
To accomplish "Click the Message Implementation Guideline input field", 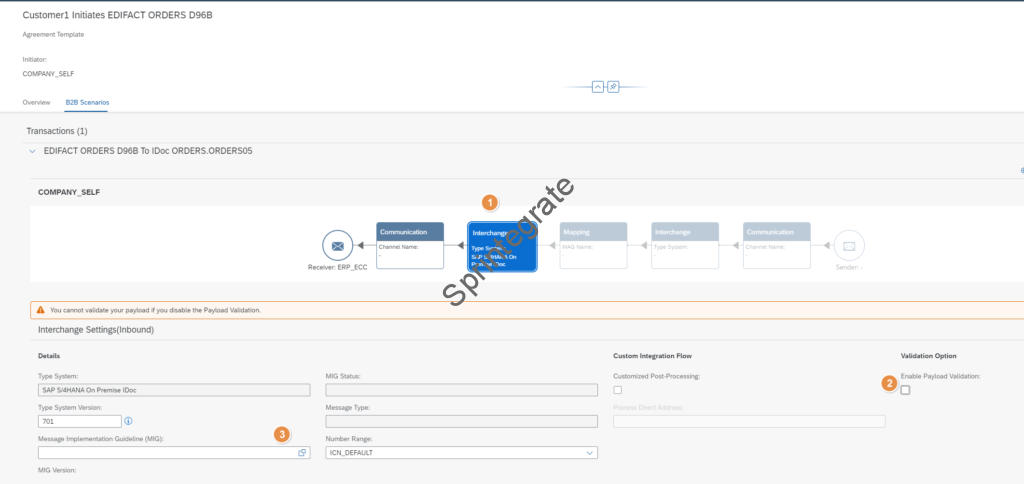I will (x=165, y=453).
